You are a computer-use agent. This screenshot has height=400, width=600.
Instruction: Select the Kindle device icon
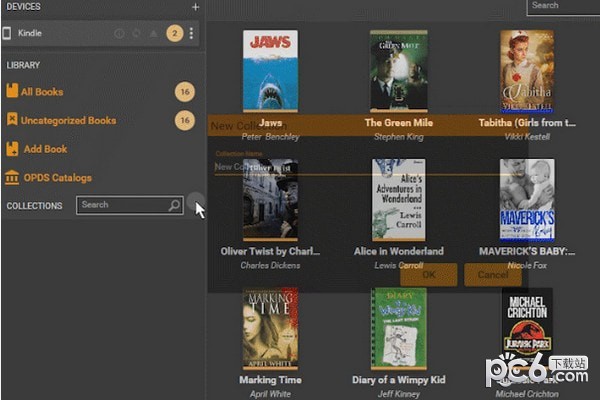coord(7,33)
